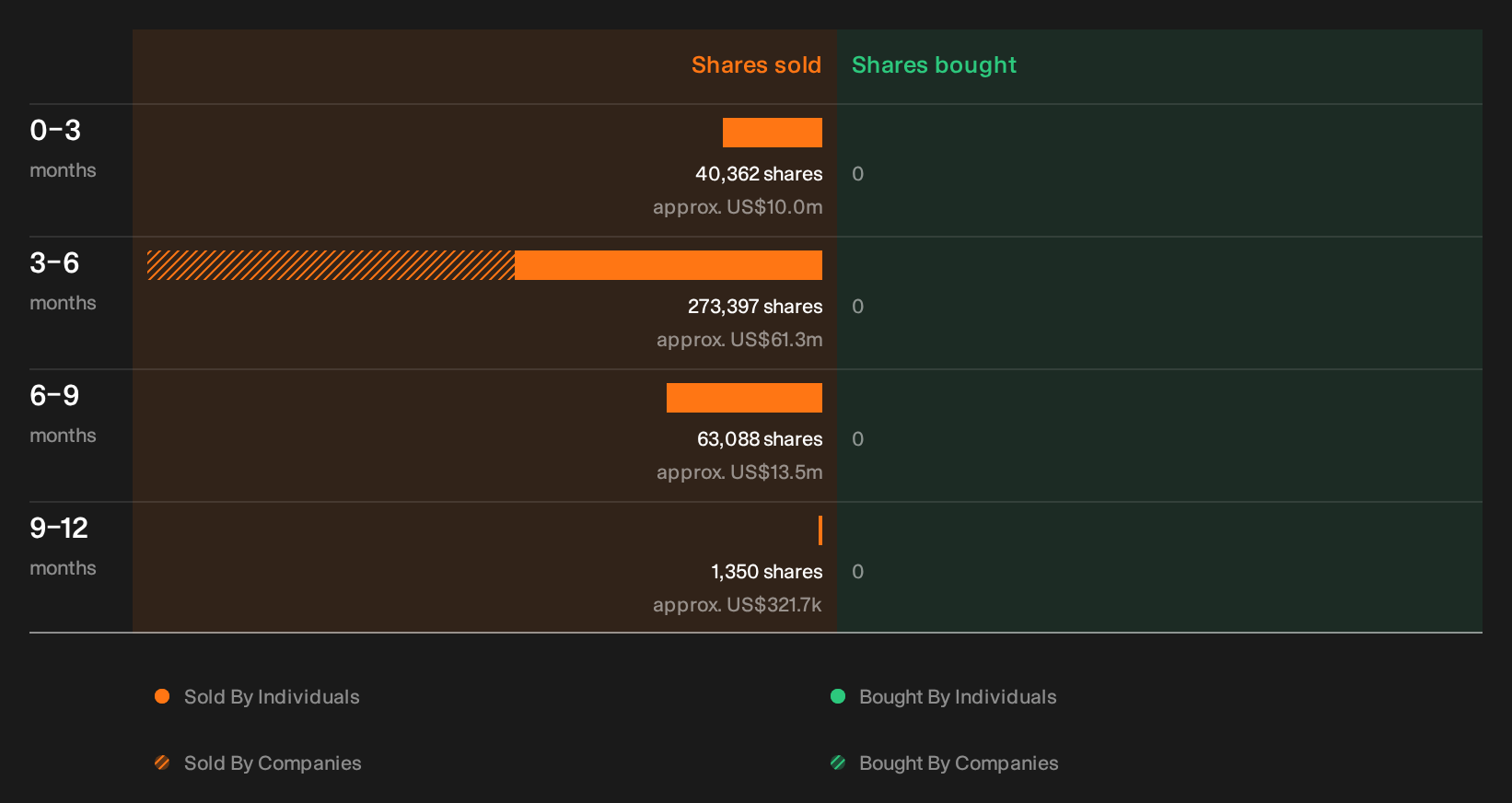Click the 6-9 months row label
The height and width of the screenshot is (803, 1512).
tap(63, 413)
